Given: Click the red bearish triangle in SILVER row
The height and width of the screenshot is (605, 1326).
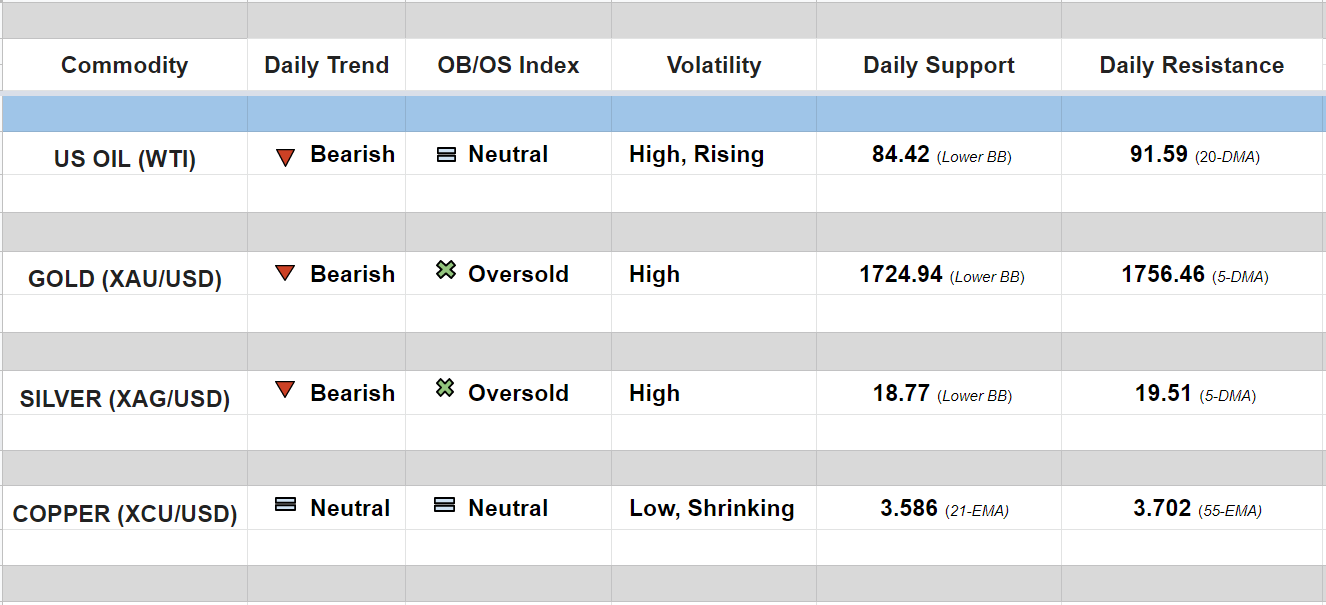Looking at the screenshot, I should click(285, 390).
